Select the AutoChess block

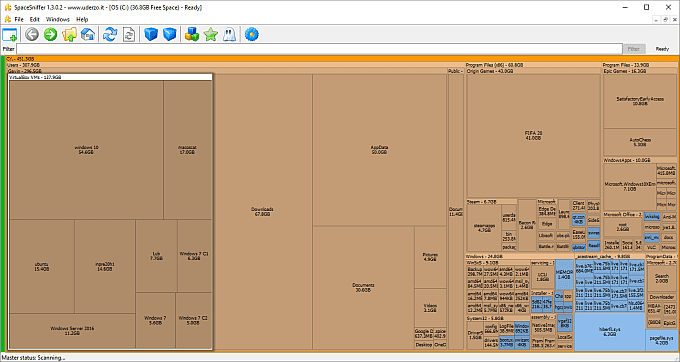[x=640, y=142]
